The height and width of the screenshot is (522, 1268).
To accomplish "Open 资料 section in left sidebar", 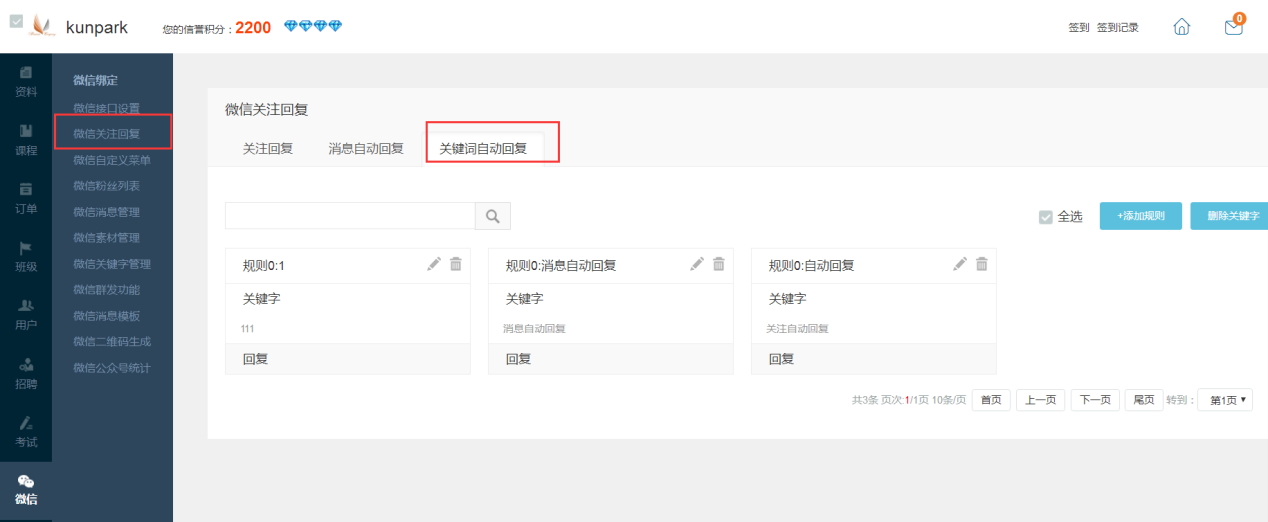I will pos(26,82).
